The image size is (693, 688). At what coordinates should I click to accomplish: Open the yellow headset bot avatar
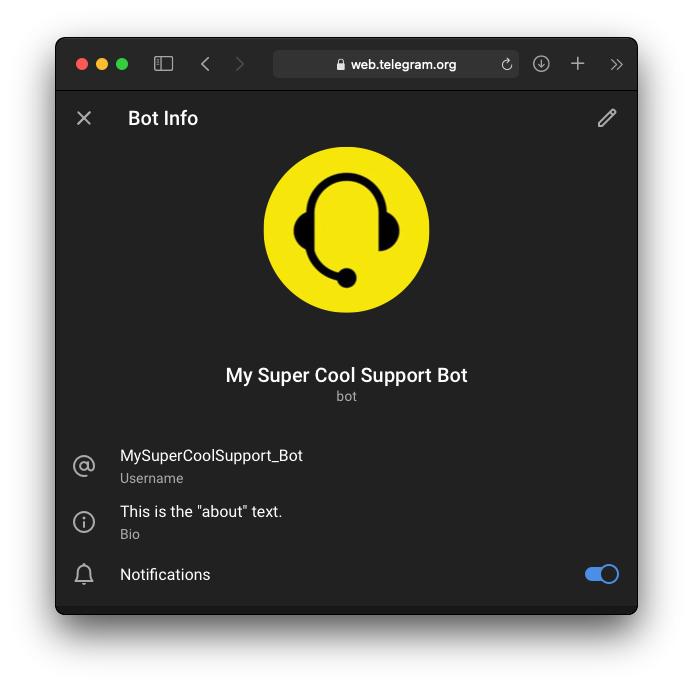[346, 230]
